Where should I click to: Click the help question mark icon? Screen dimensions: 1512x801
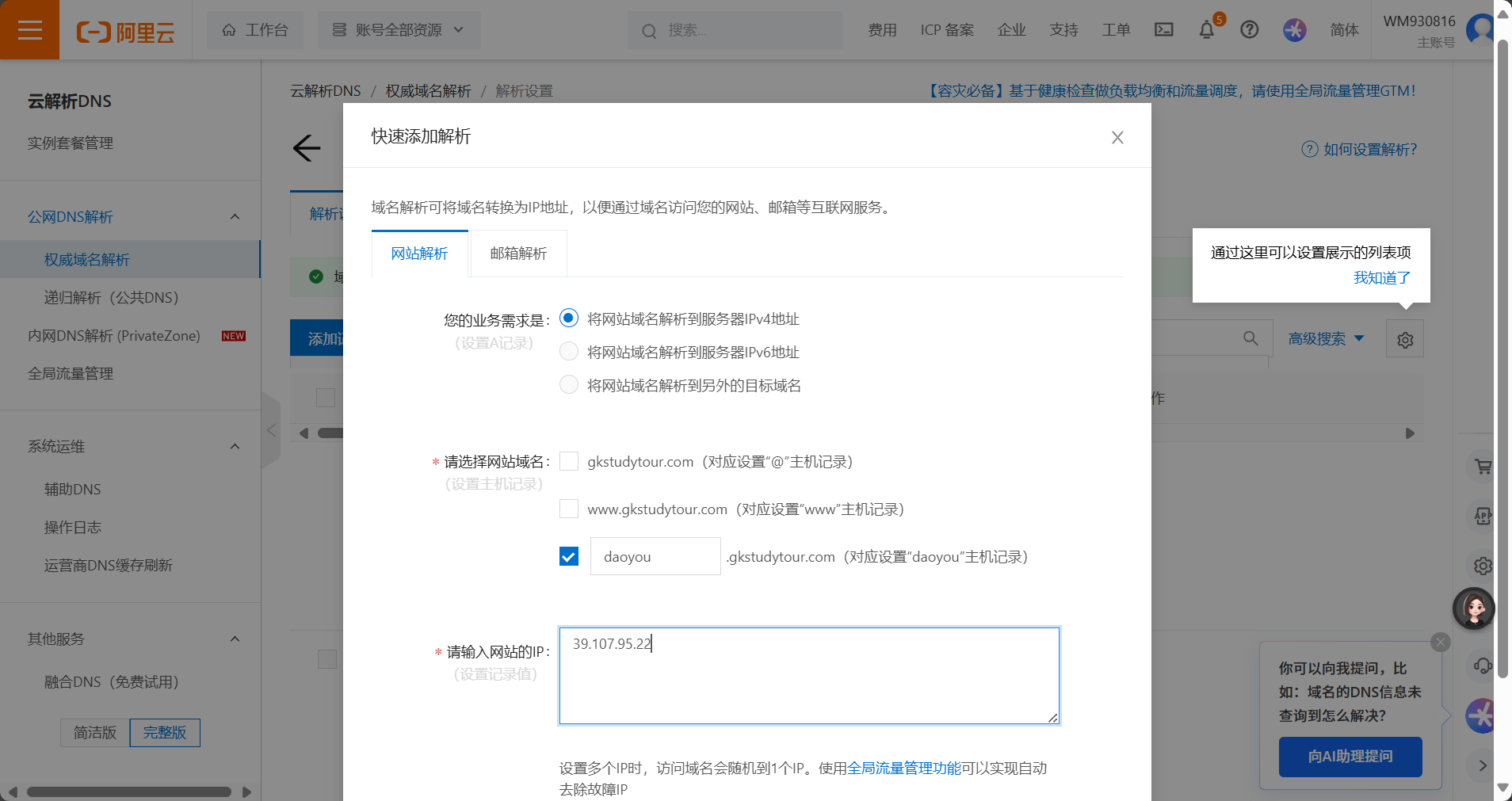pos(1249,30)
